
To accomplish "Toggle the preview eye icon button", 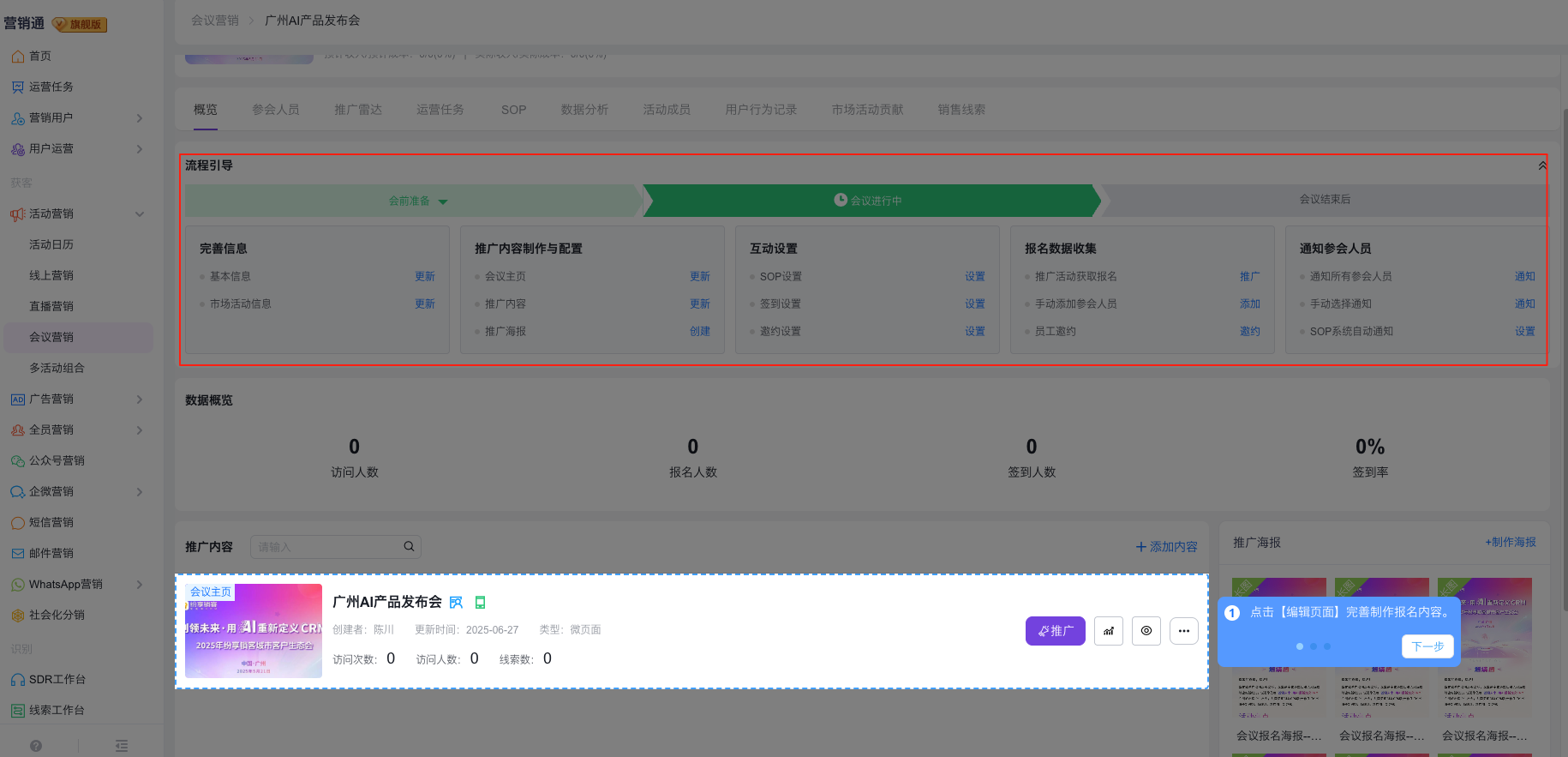I will click(x=1146, y=631).
